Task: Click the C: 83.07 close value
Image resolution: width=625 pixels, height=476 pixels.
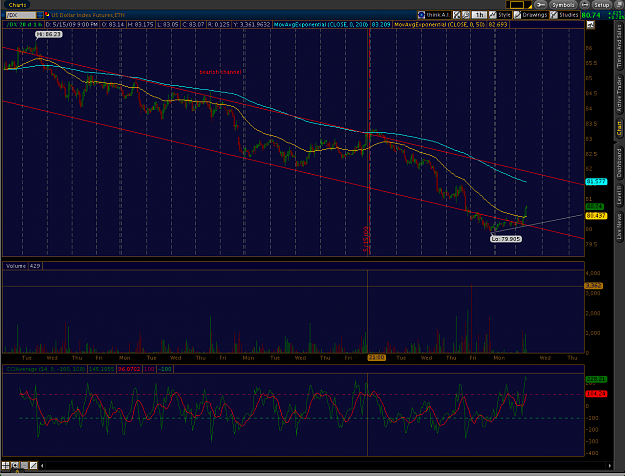Action: tap(193, 25)
